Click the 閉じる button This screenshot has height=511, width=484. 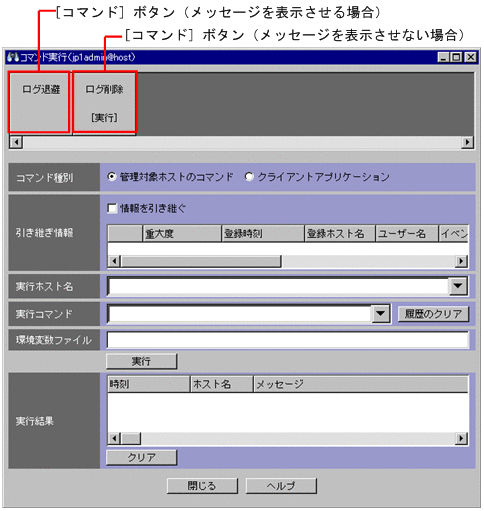pos(202,486)
